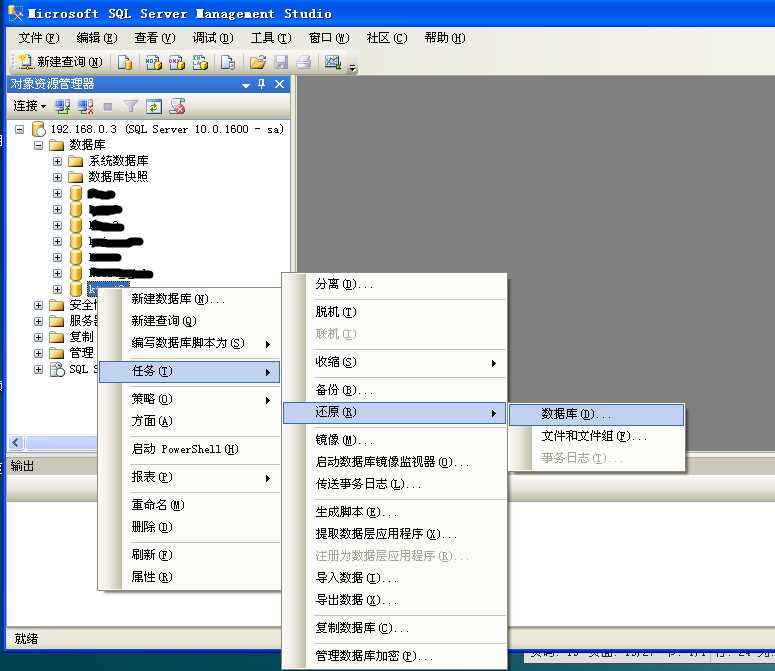Choose 属性(R) in context menu
The height and width of the screenshot is (671, 775).
click(189, 577)
